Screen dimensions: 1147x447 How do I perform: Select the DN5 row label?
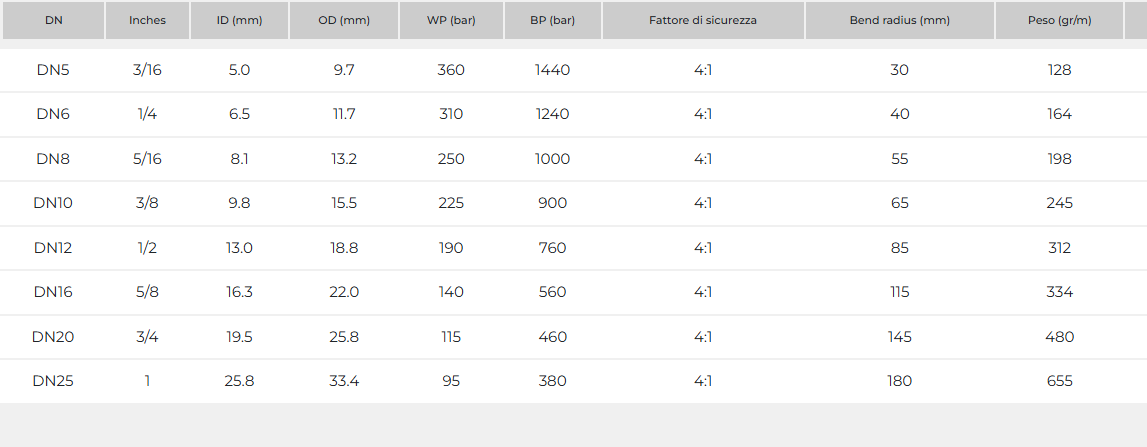pos(53,70)
